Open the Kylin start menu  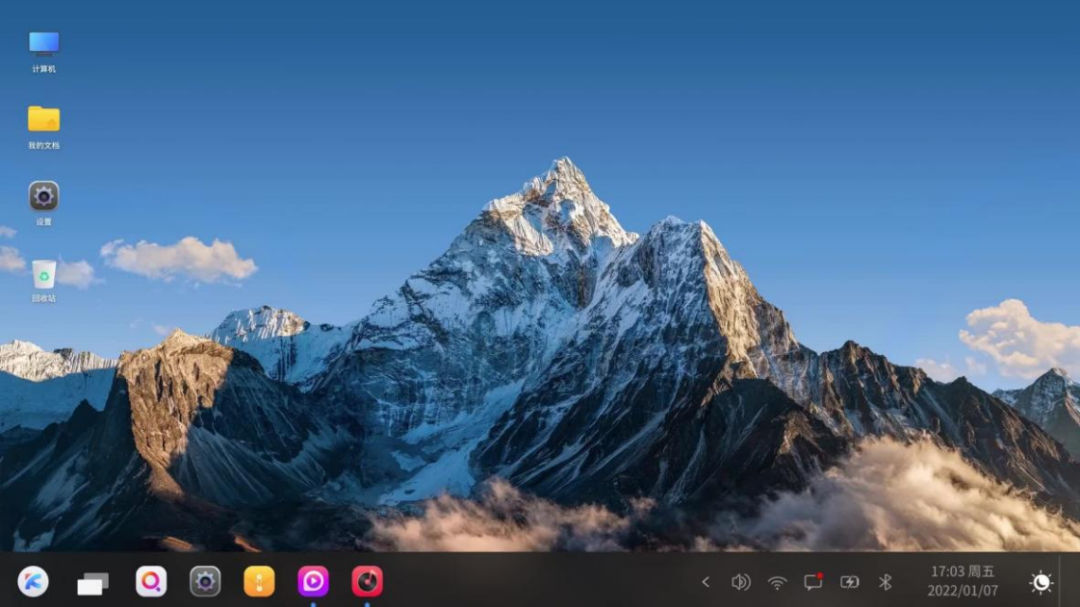click(33, 582)
